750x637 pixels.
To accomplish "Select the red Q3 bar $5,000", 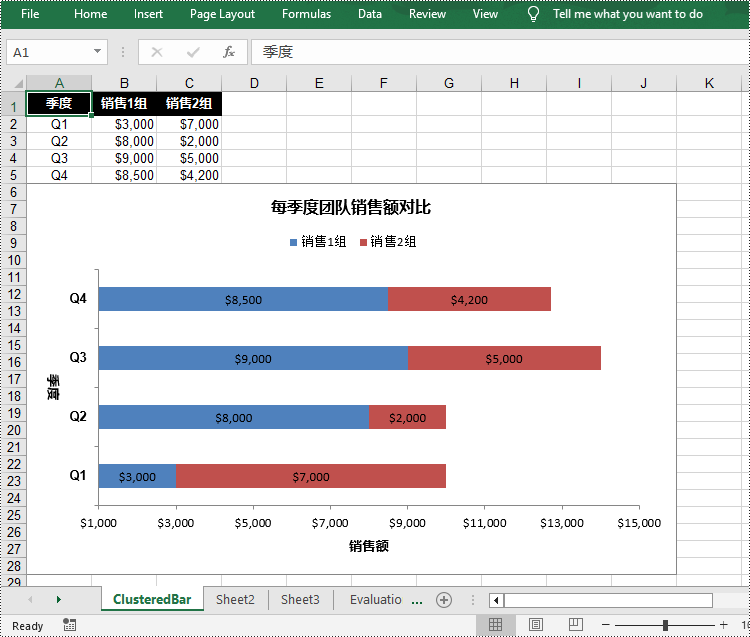I will [504, 358].
